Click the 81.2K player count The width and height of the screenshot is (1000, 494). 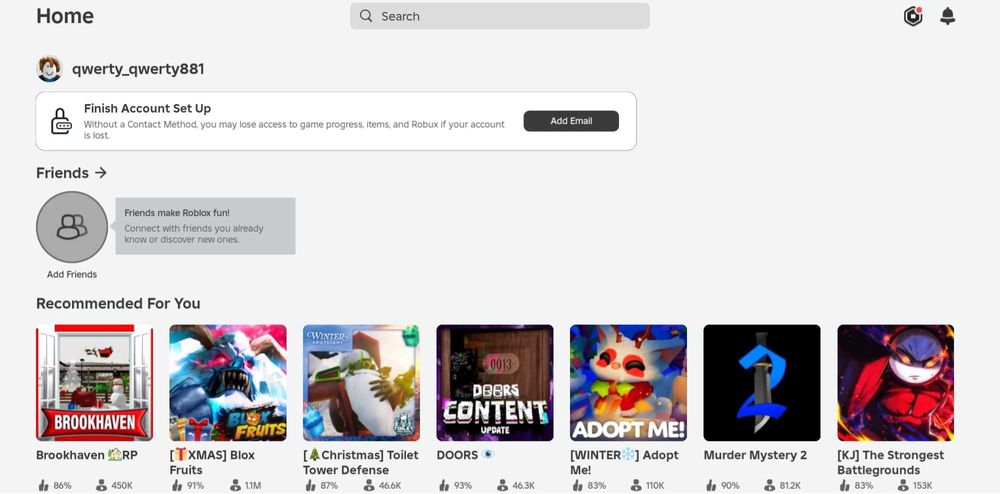791,486
